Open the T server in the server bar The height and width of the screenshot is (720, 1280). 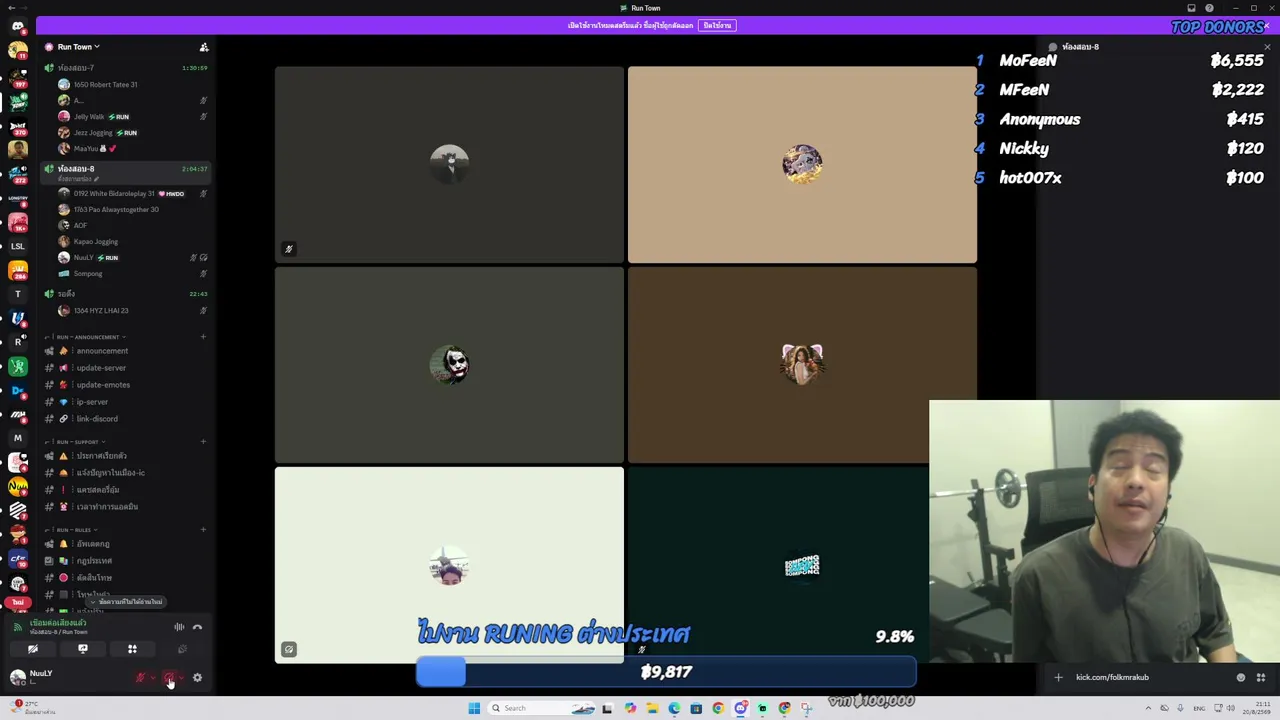click(x=18, y=294)
